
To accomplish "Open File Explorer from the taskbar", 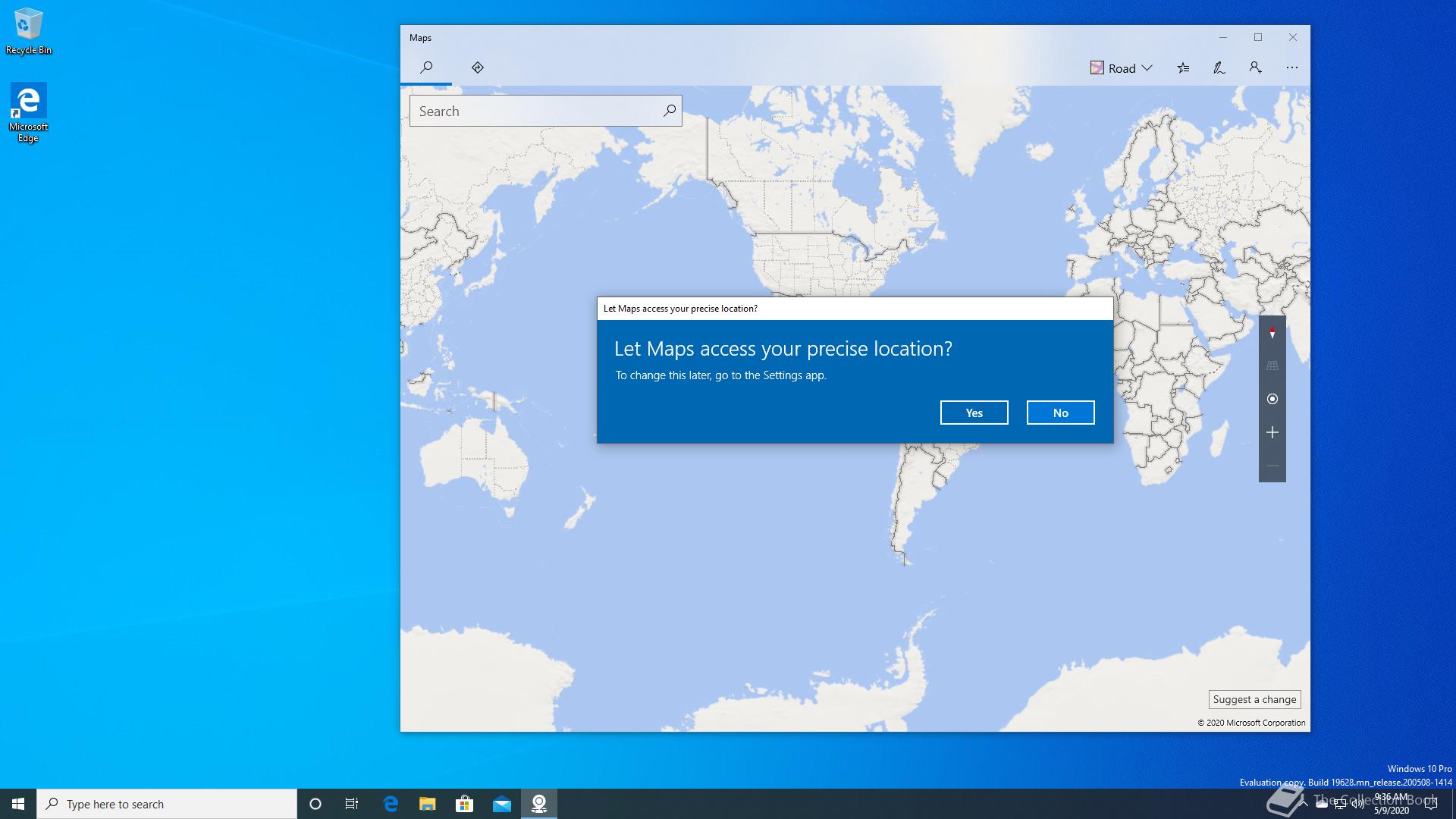I will coord(428,804).
